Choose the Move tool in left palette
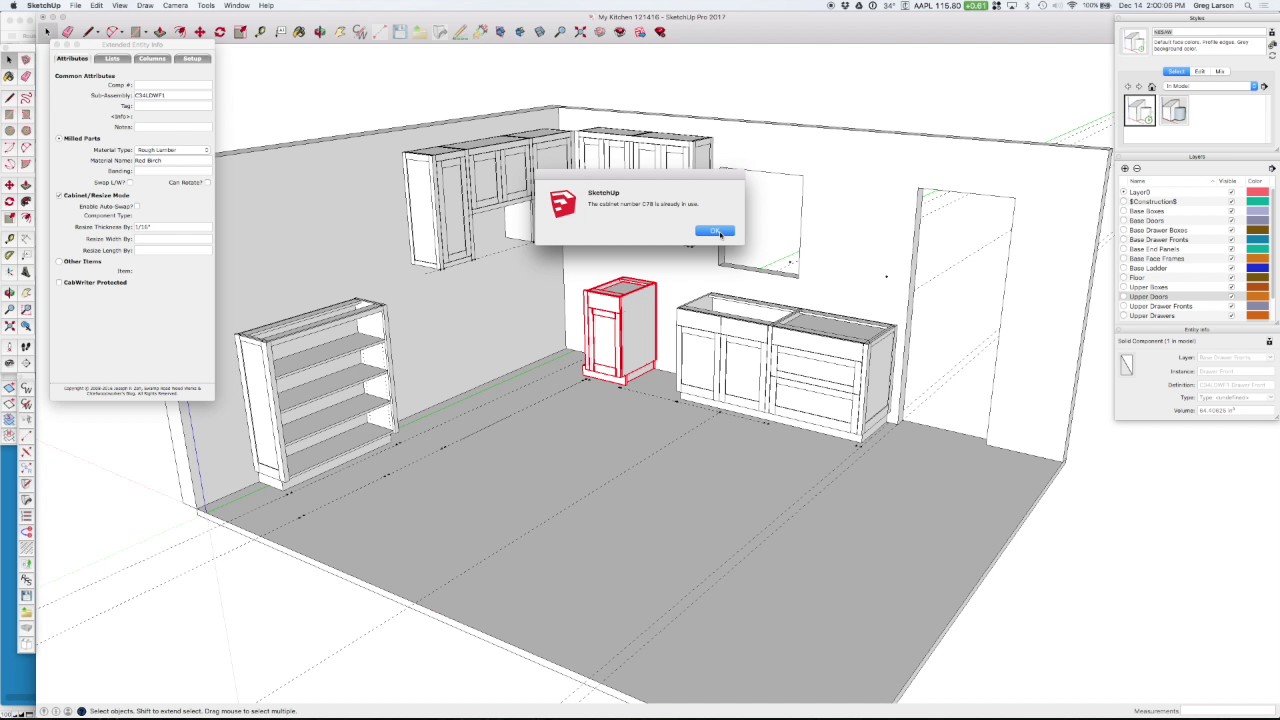 pos(9,185)
